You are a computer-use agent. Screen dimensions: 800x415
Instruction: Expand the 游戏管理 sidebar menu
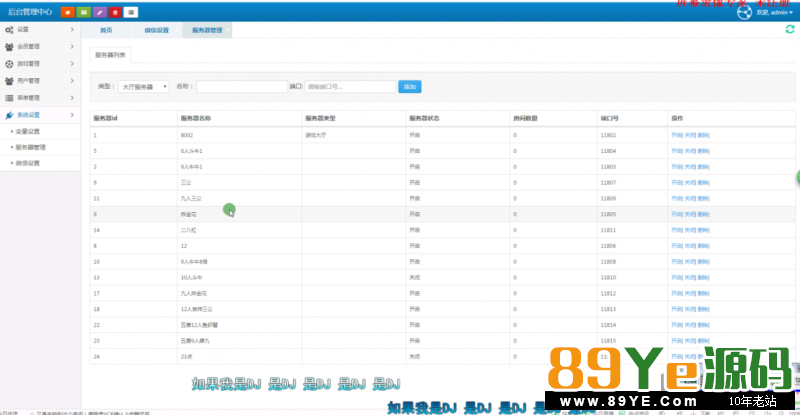point(40,64)
